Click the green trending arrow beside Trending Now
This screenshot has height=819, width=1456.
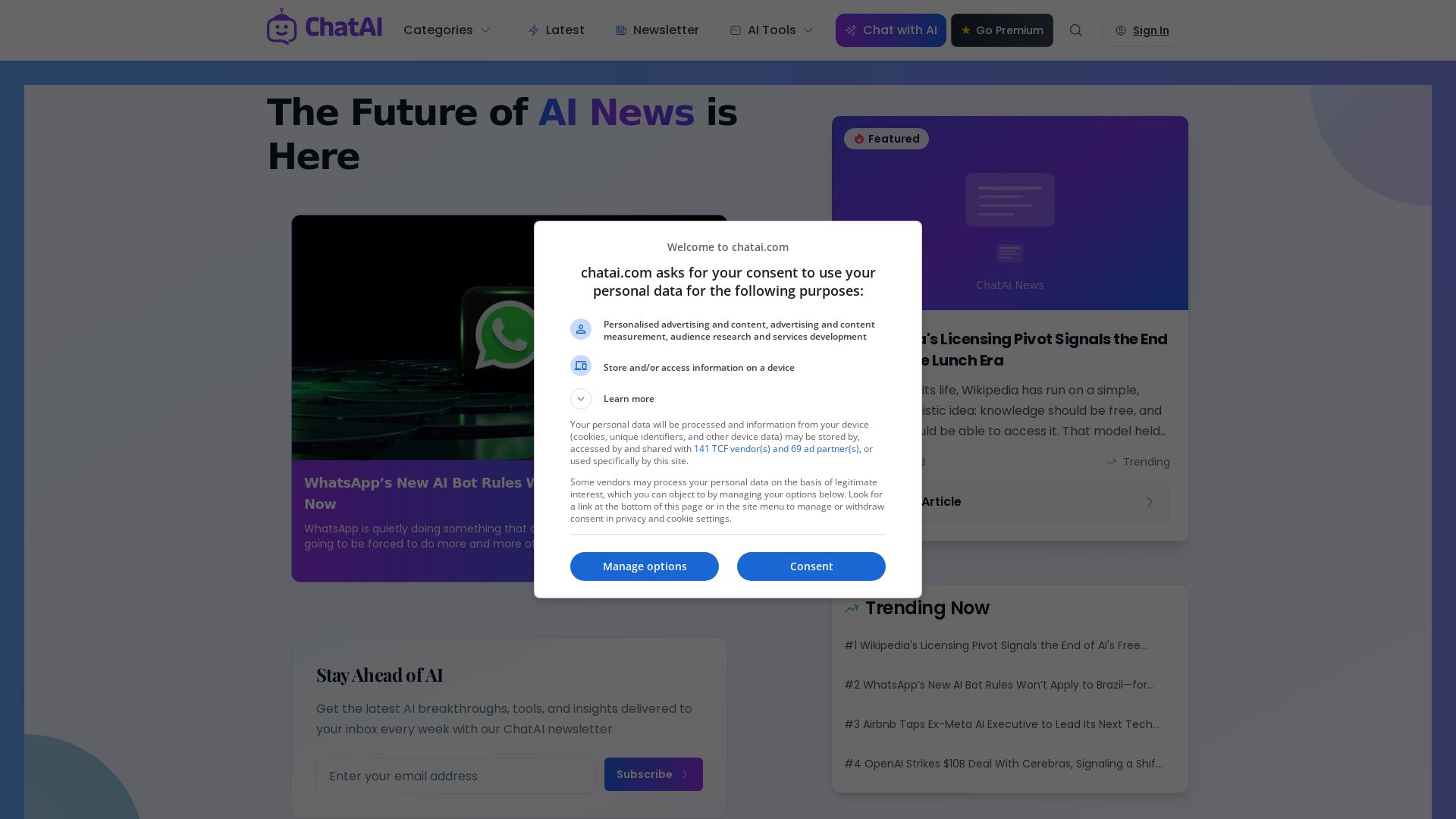[852, 608]
